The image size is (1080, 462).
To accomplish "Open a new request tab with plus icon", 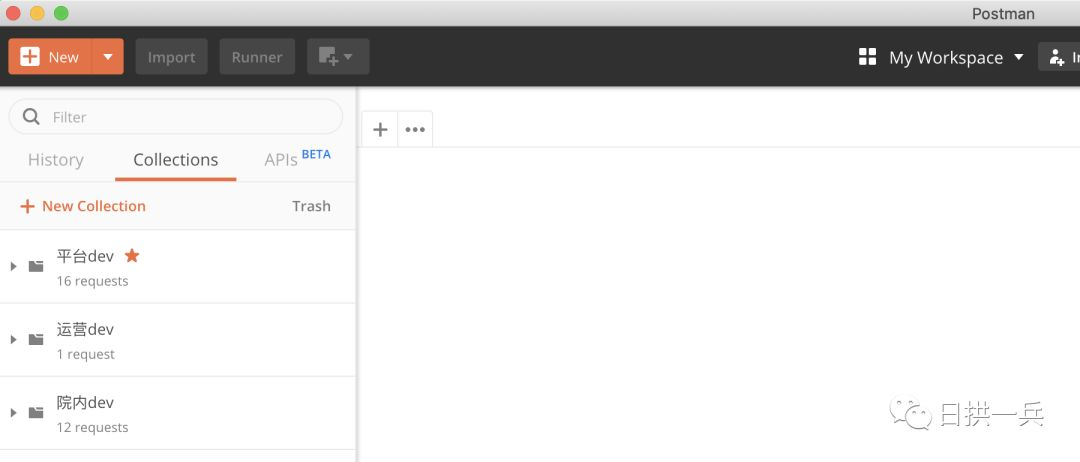I will (380, 129).
